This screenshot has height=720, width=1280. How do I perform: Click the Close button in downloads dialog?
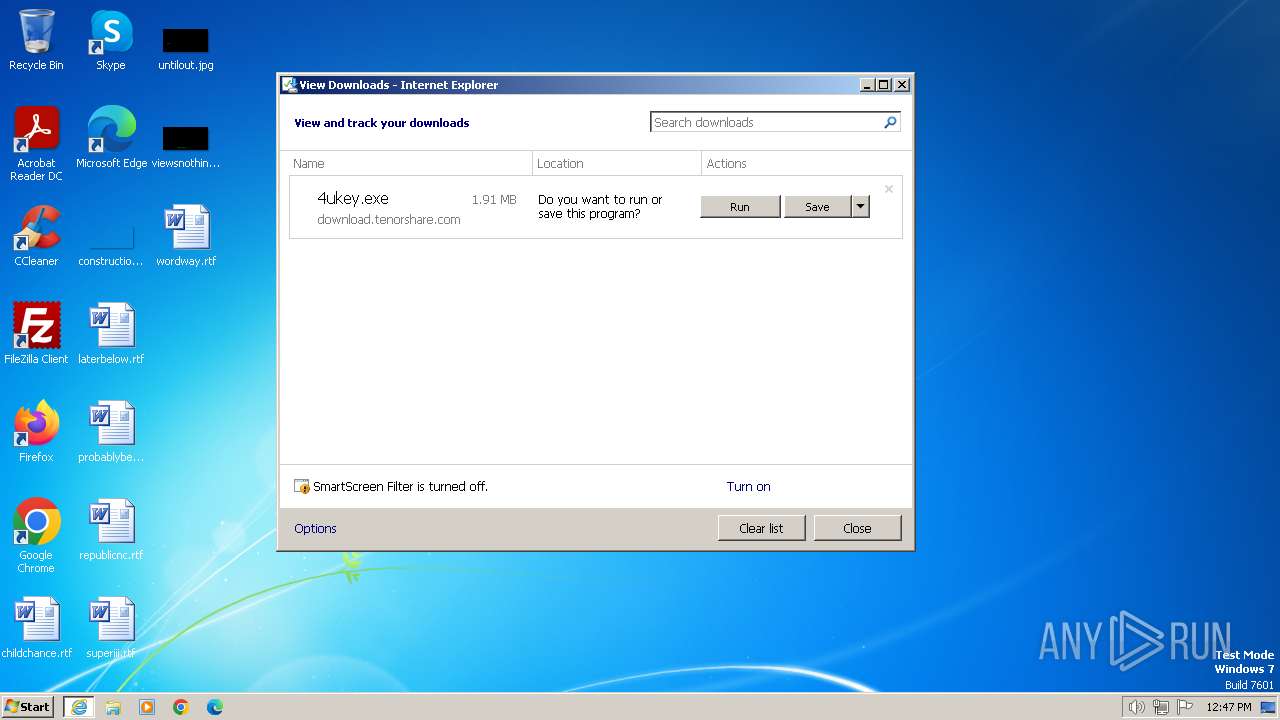[857, 528]
